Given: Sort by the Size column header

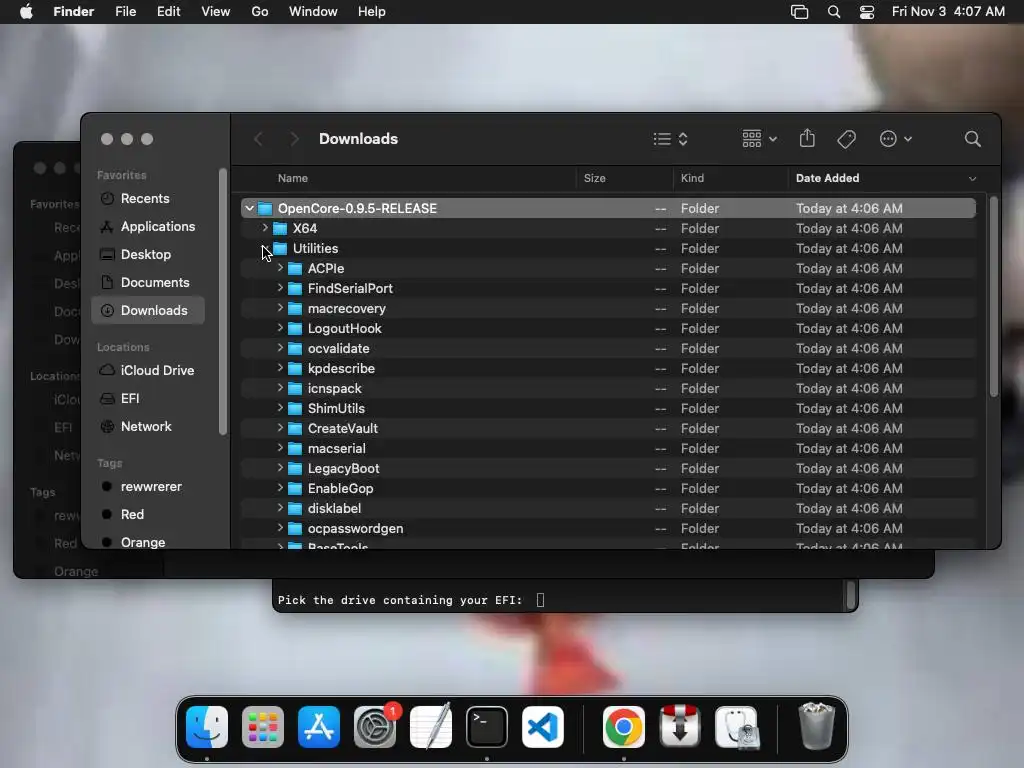Looking at the screenshot, I should pos(595,178).
